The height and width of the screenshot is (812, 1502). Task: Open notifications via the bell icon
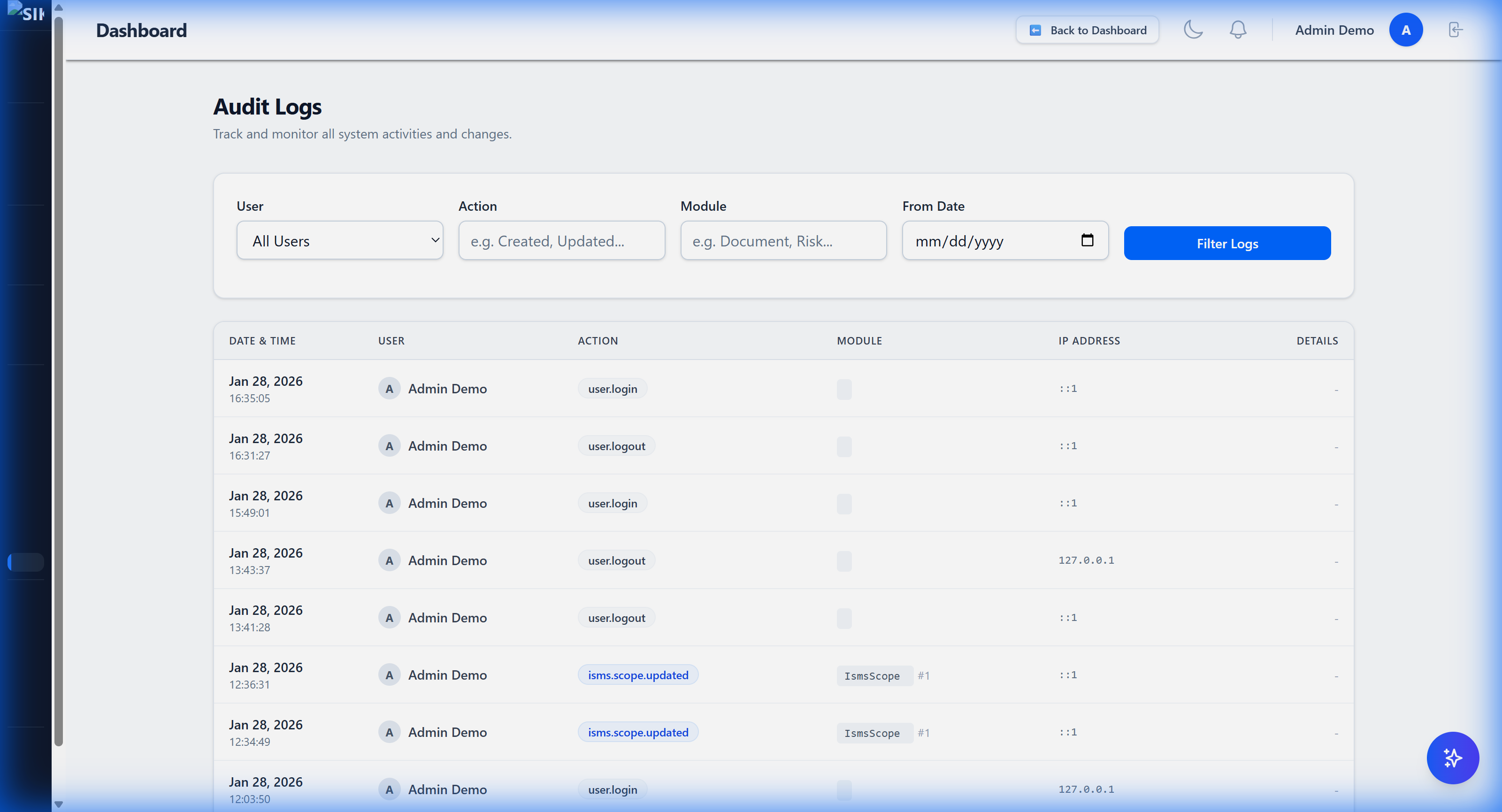(1238, 30)
